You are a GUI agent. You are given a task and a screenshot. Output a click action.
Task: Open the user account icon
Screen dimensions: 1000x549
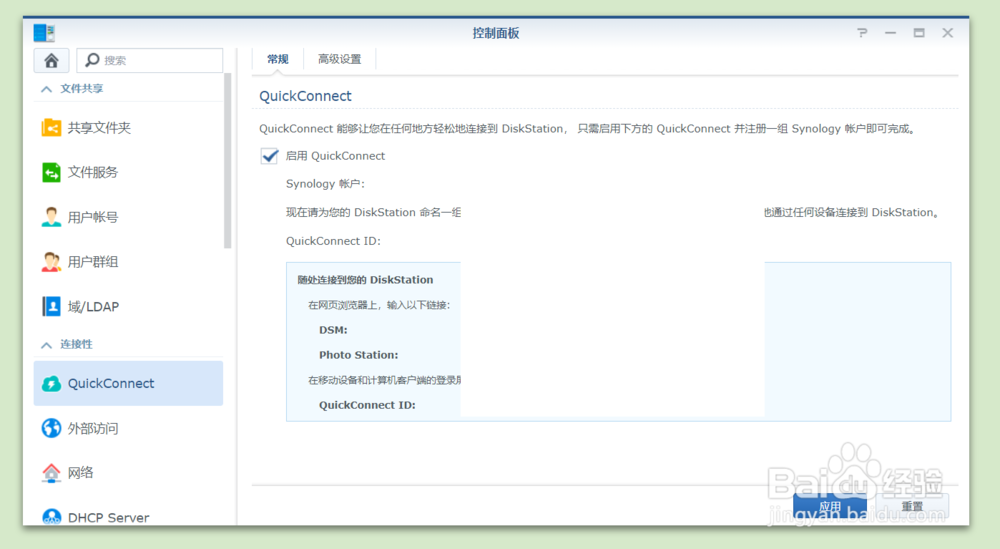51,217
